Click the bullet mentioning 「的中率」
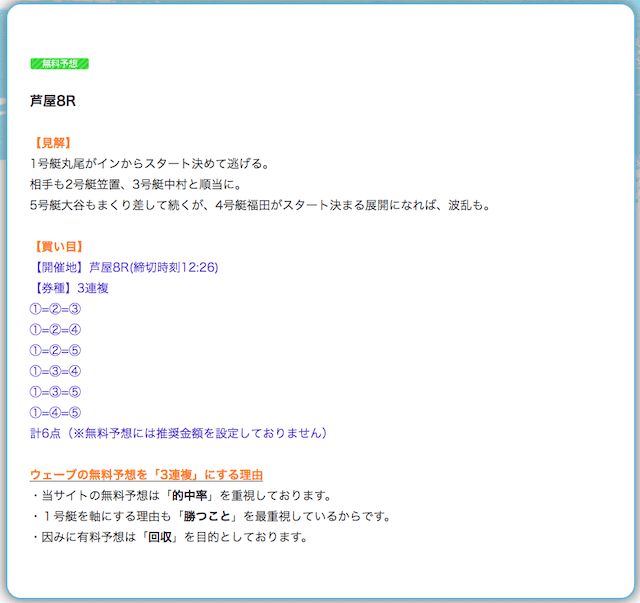 click(x=182, y=496)
